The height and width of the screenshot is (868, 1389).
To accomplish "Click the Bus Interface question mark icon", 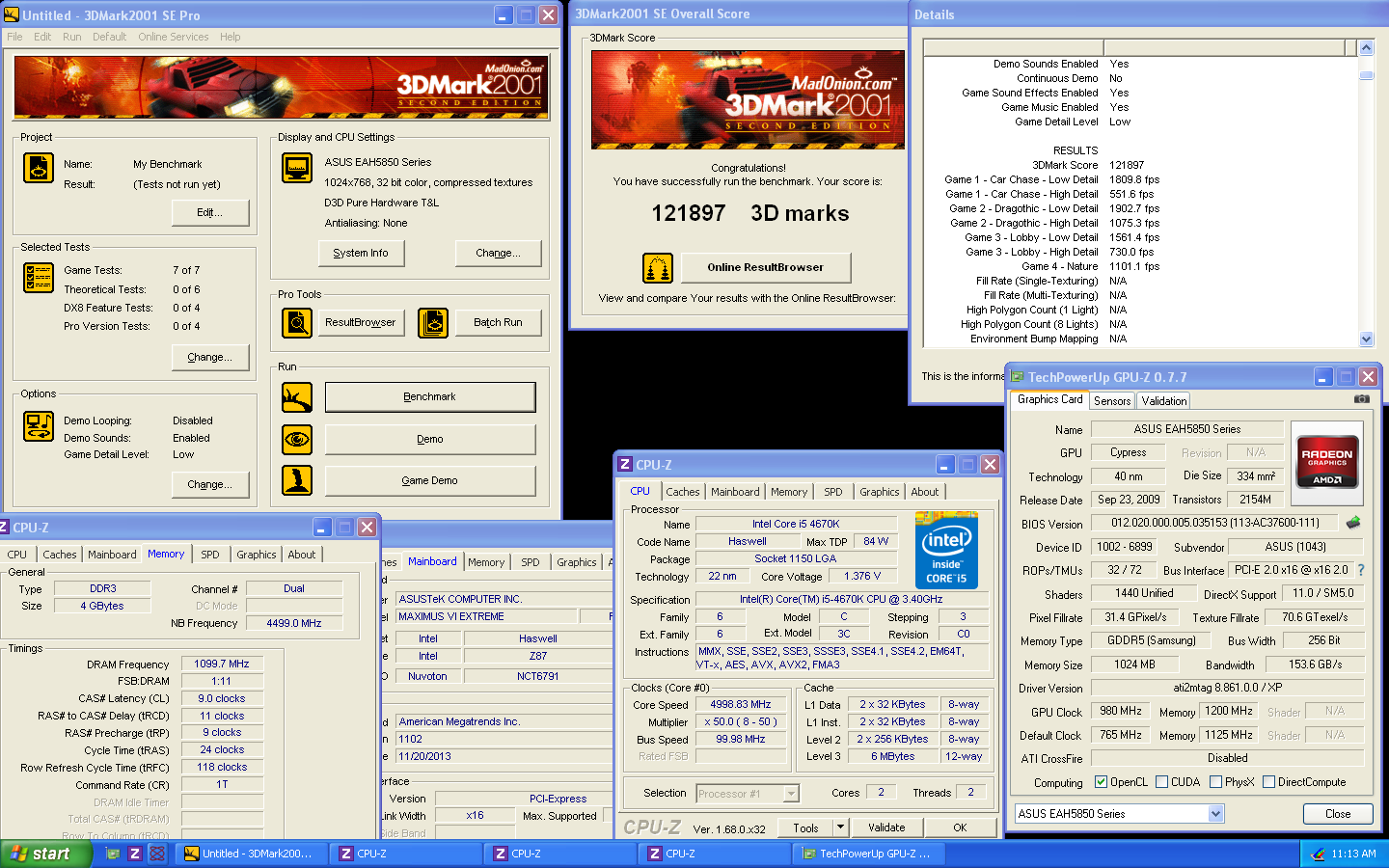I will tap(1361, 570).
